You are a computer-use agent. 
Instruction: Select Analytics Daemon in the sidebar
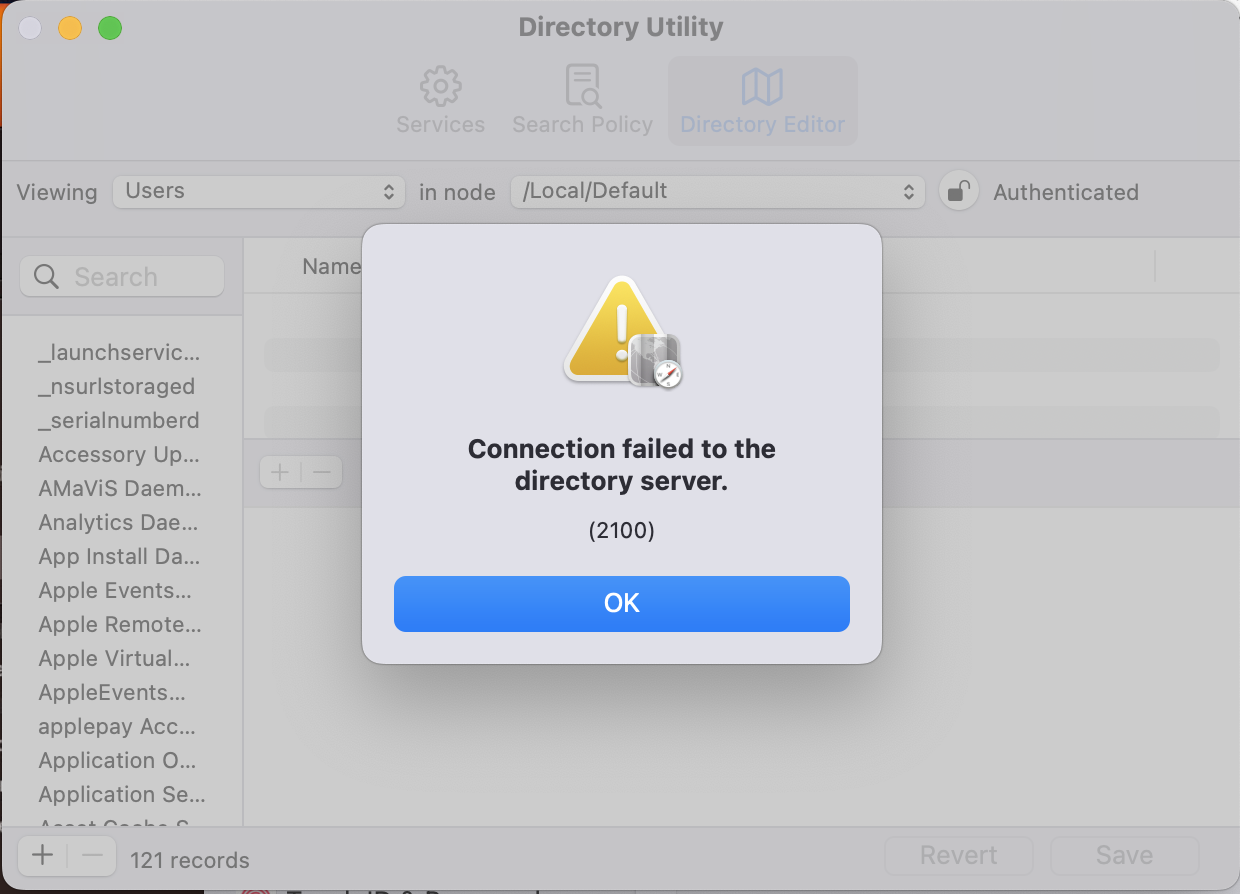coord(117,522)
